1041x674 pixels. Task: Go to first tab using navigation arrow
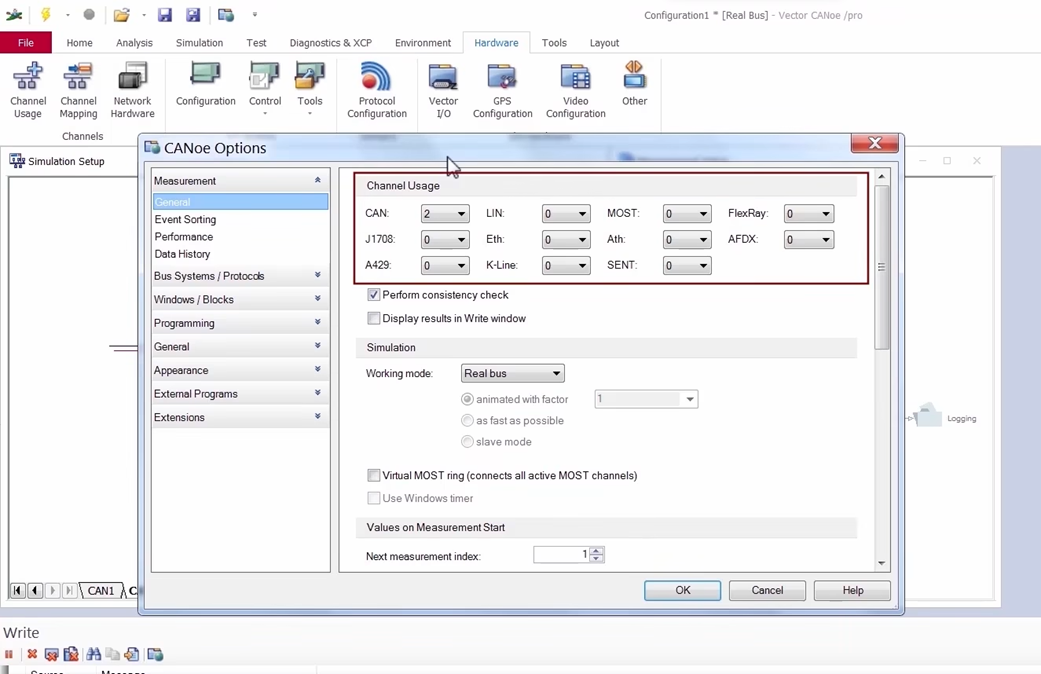(x=18, y=590)
